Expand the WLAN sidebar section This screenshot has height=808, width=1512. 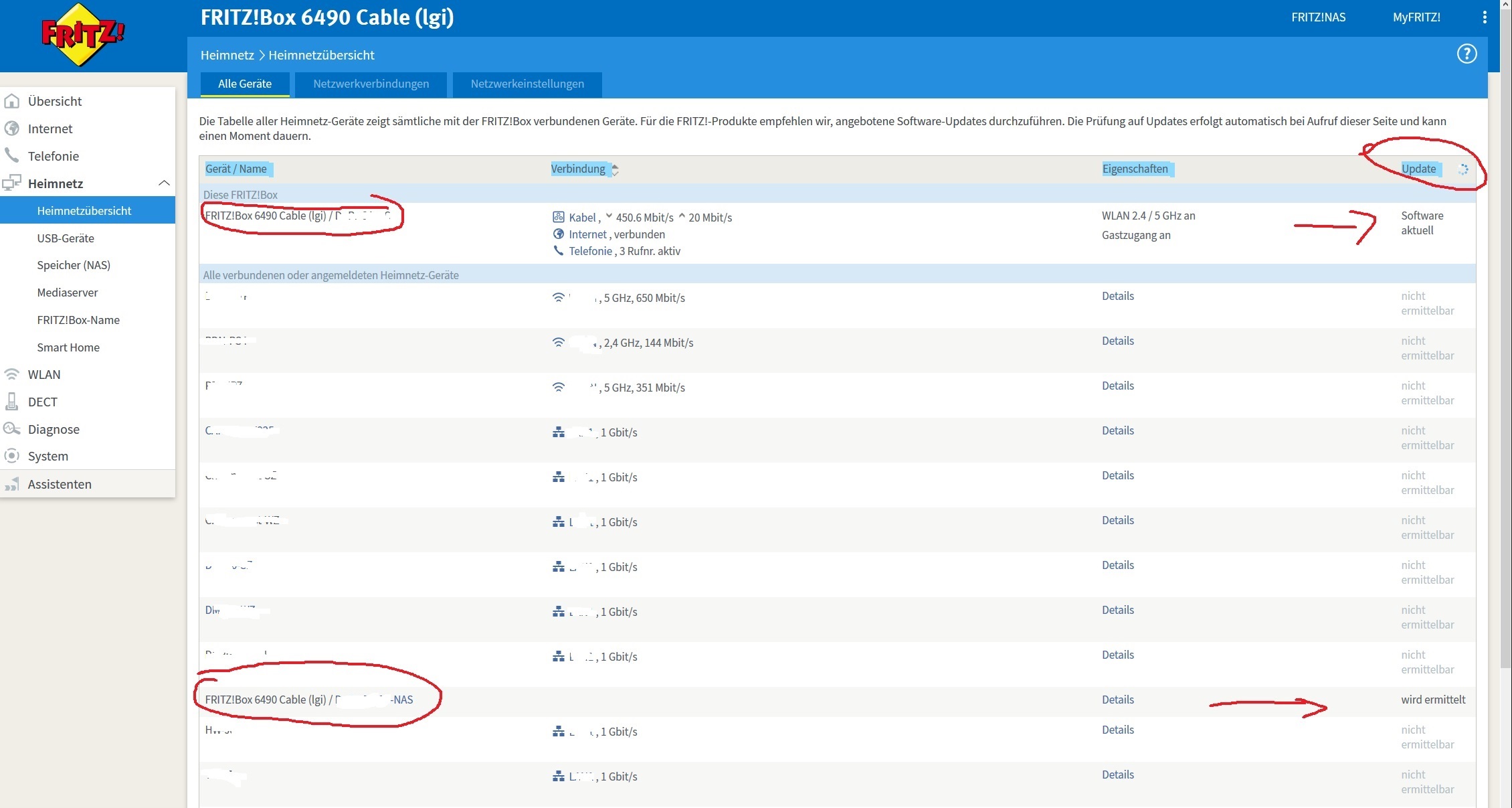click(x=44, y=374)
